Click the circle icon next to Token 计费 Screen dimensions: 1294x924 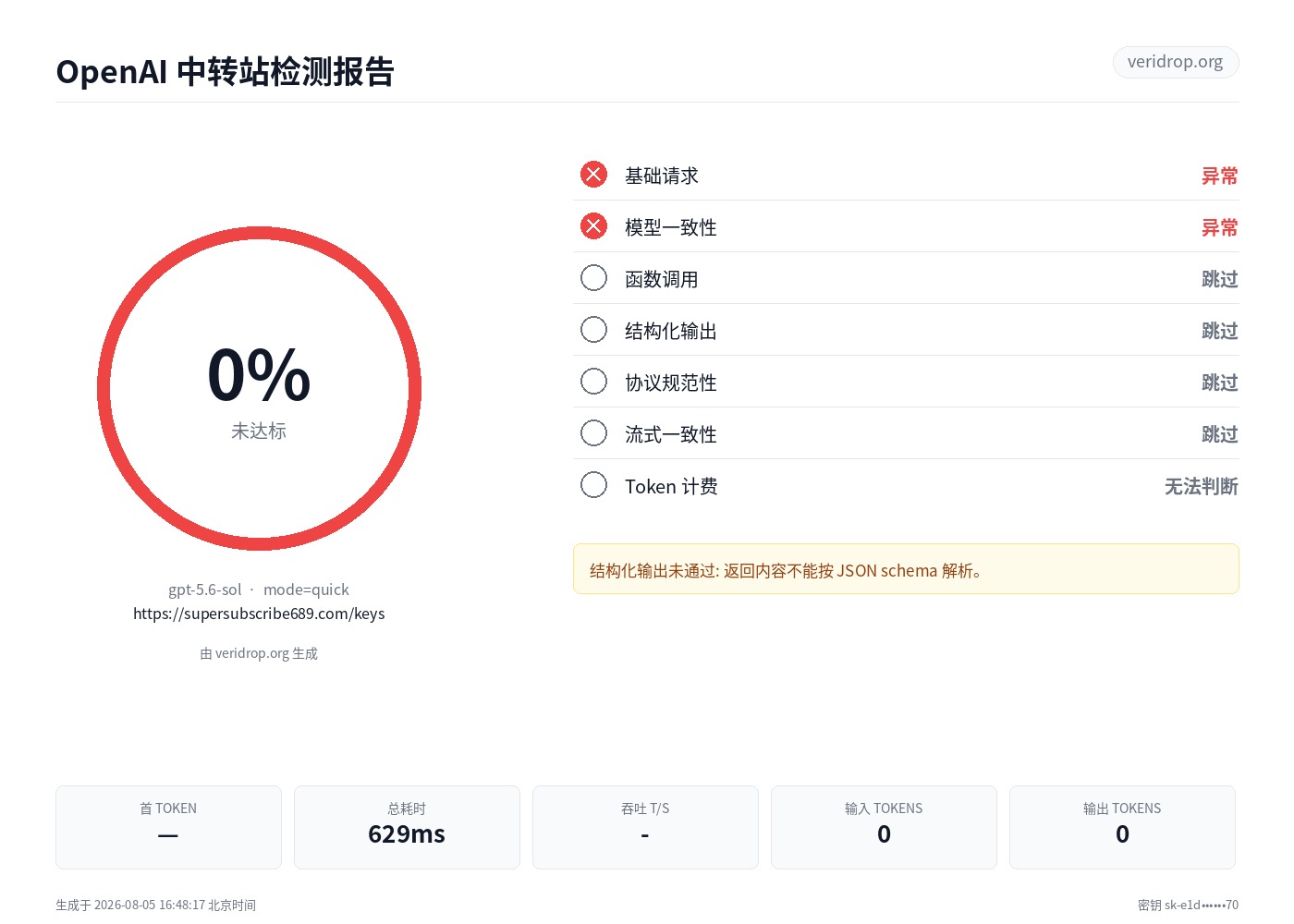click(x=593, y=485)
